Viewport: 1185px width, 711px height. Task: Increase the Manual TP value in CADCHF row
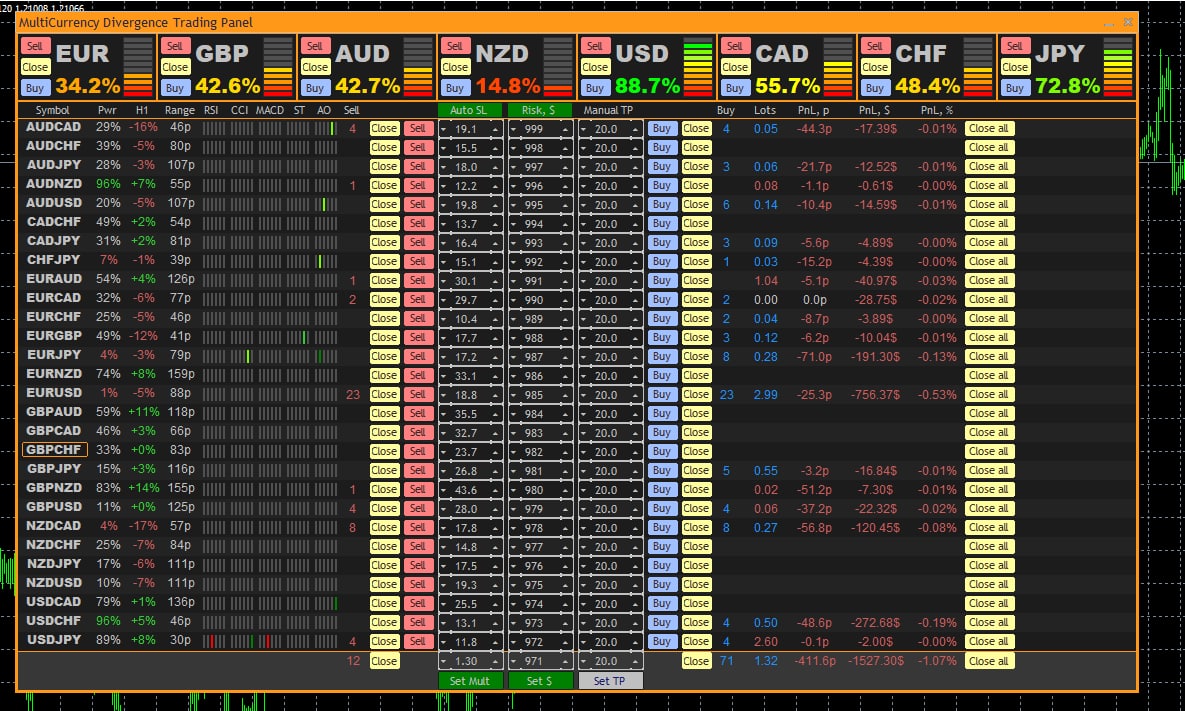[x=636, y=224]
